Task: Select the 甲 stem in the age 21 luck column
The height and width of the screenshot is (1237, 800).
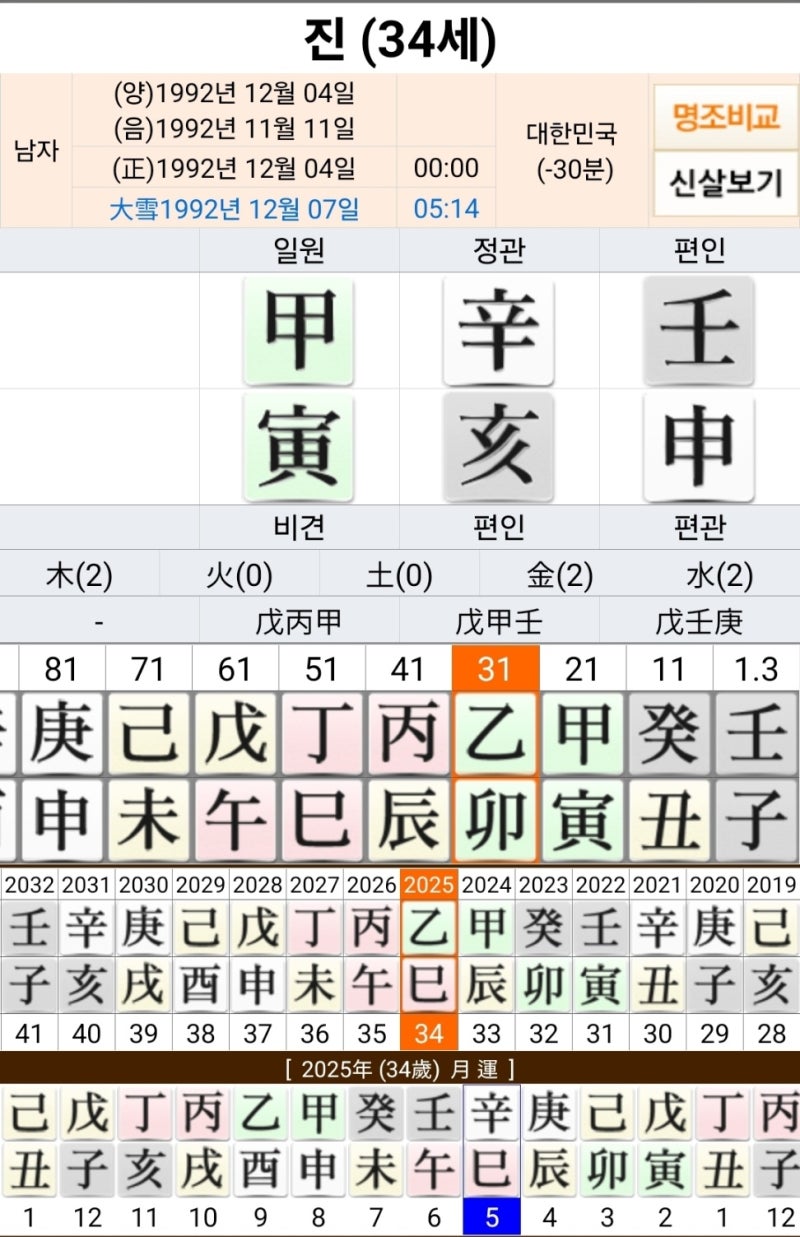Action: (x=582, y=735)
